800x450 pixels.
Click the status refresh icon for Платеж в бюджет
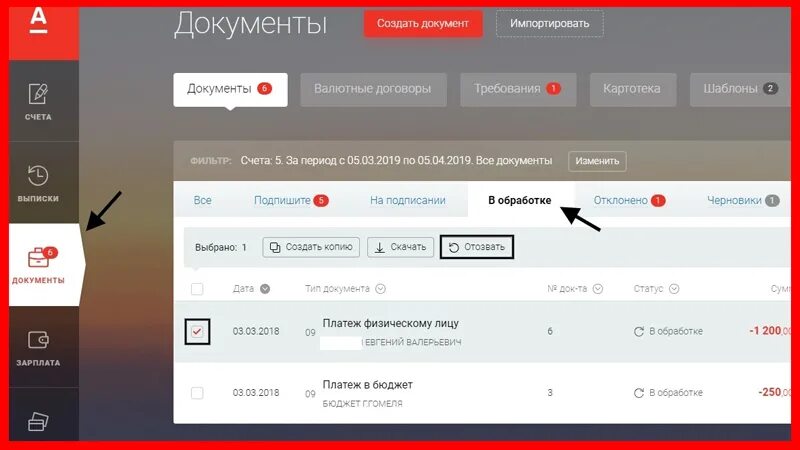click(638, 393)
